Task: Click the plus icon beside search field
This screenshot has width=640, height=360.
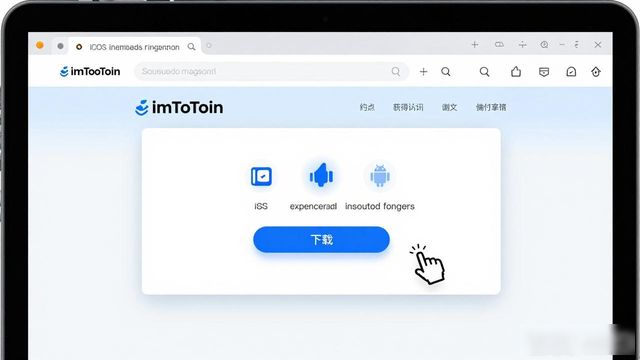Action: pos(424,72)
